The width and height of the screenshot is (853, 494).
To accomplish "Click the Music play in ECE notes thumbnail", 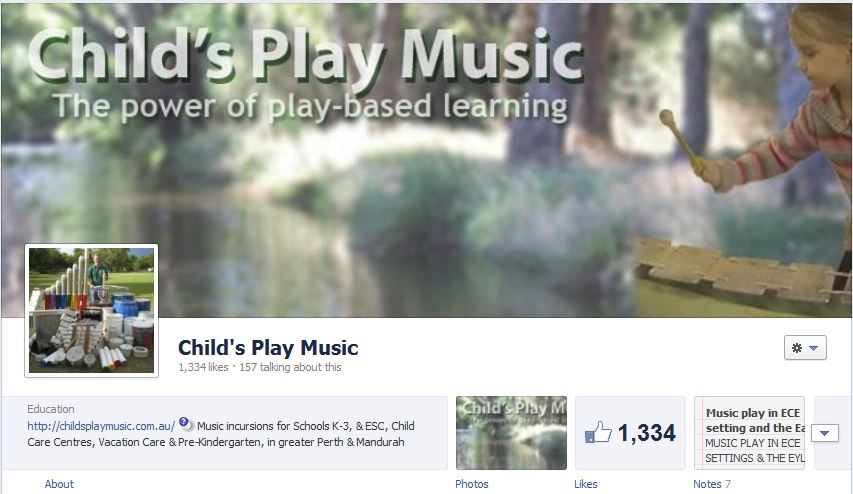I will (750, 433).
